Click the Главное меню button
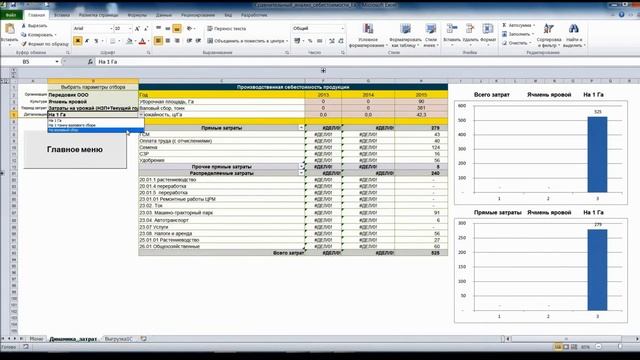Viewport: 640px width, 360px height. tap(75, 149)
